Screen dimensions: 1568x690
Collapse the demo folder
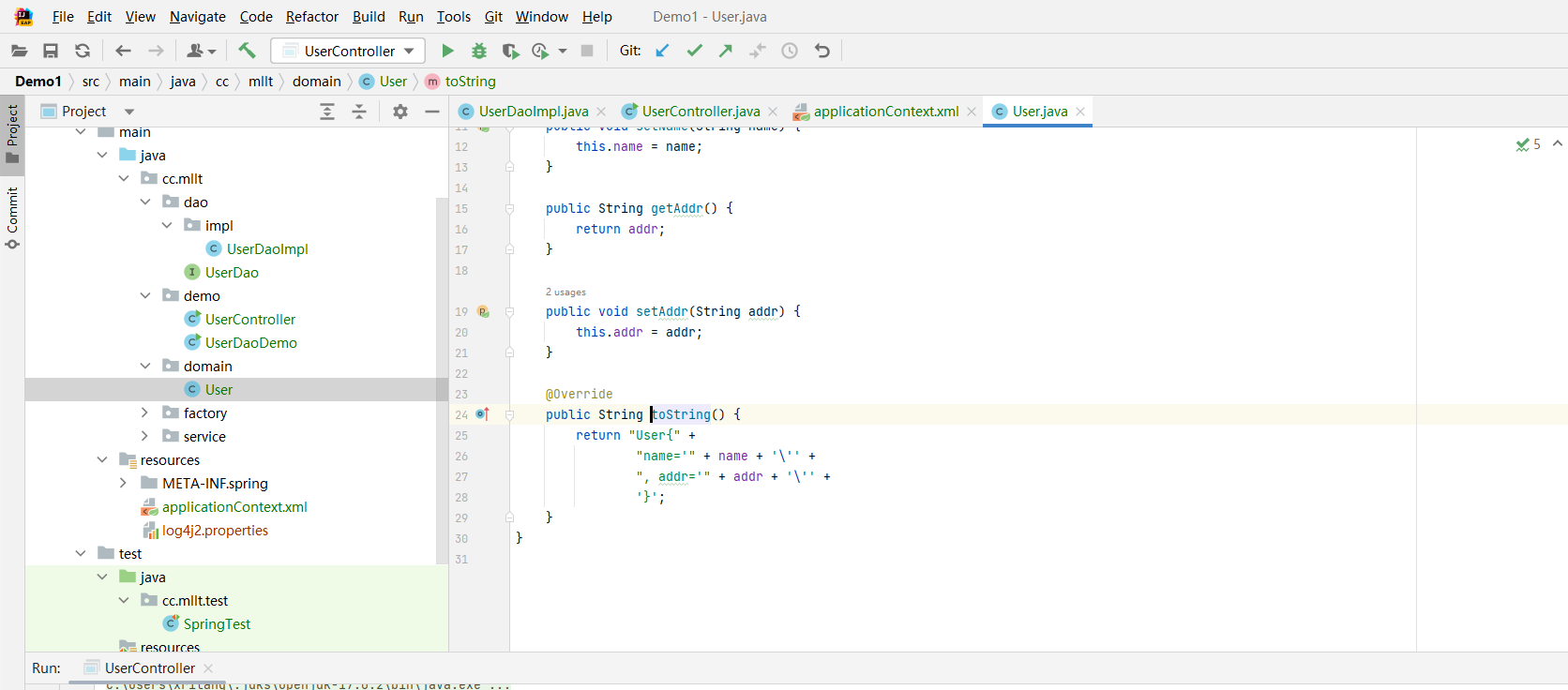(x=145, y=296)
